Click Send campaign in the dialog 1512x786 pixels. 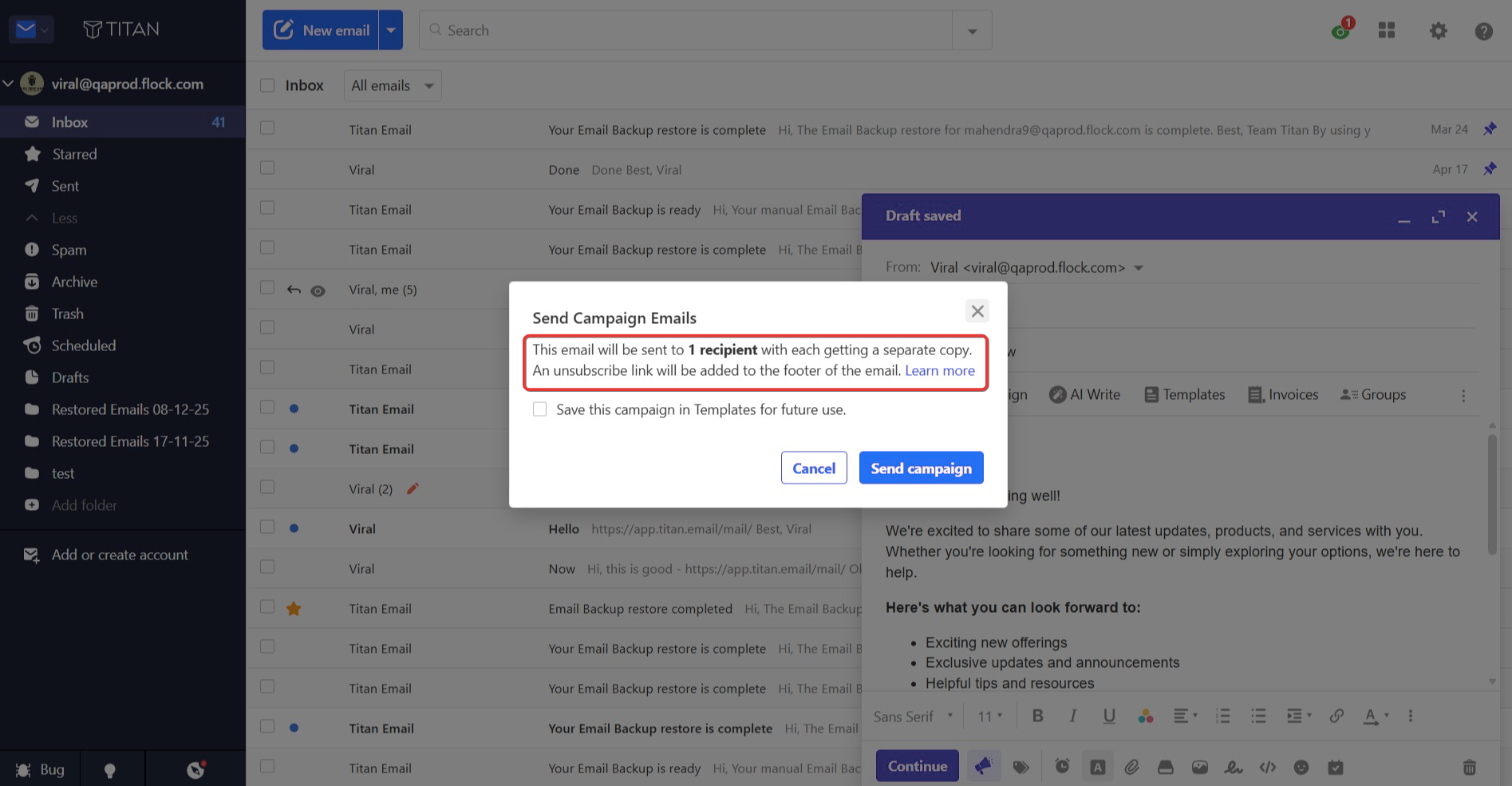[x=921, y=468]
